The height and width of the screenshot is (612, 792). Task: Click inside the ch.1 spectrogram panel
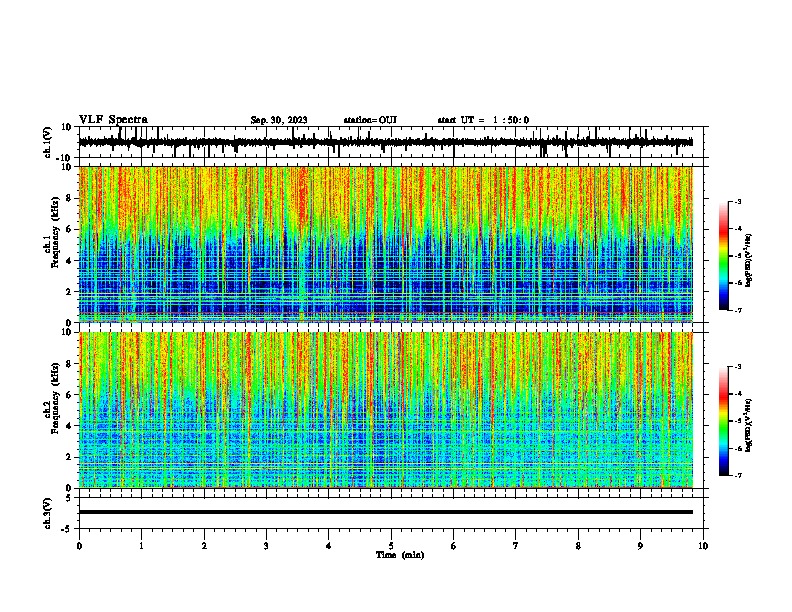click(385, 244)
